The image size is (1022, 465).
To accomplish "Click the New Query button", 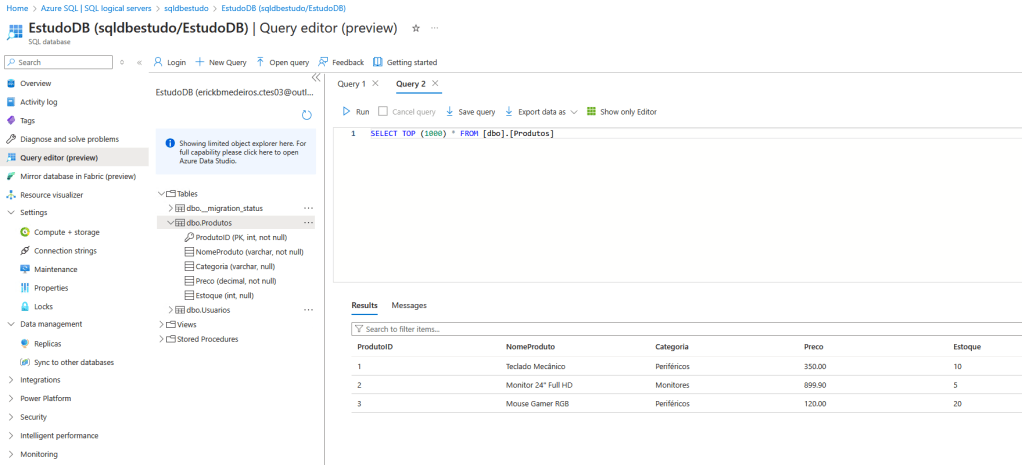I will pos(221,62).
